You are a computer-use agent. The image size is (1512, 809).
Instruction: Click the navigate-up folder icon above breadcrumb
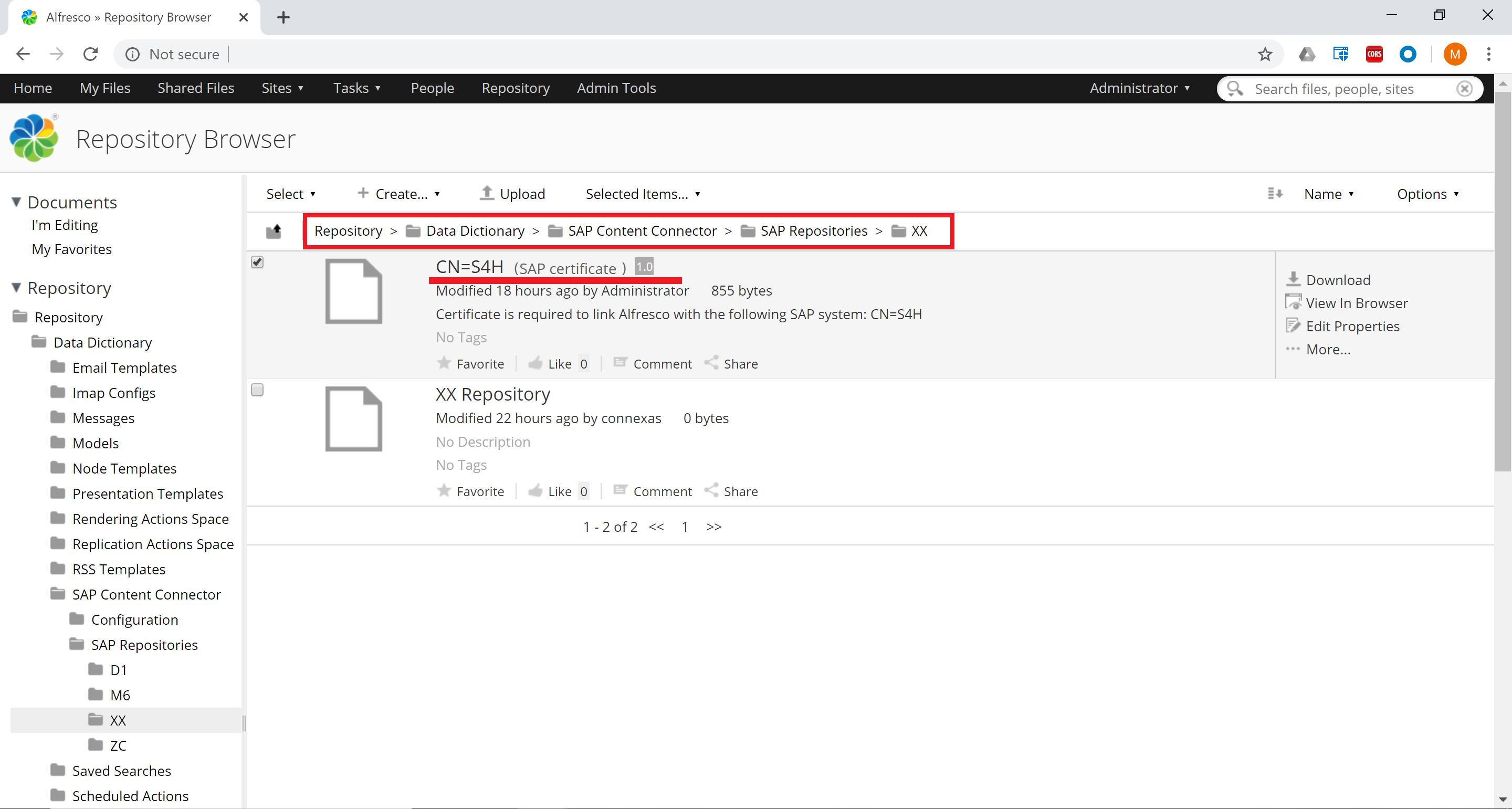(274, 230)
